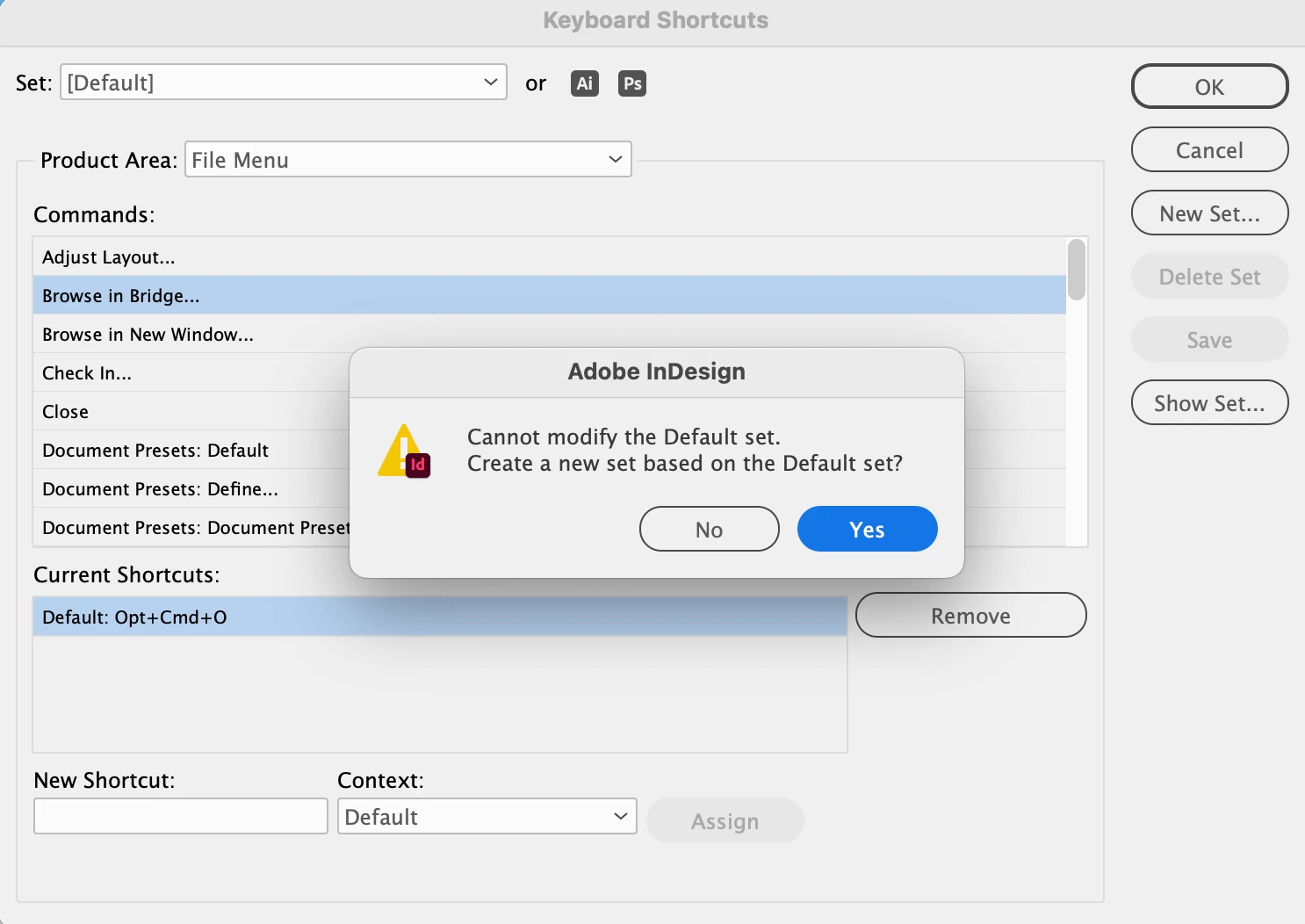Click the Assign button
The width and height of the screenshot is (1305, 924).
pyautogui.click(x=725, y=821)
